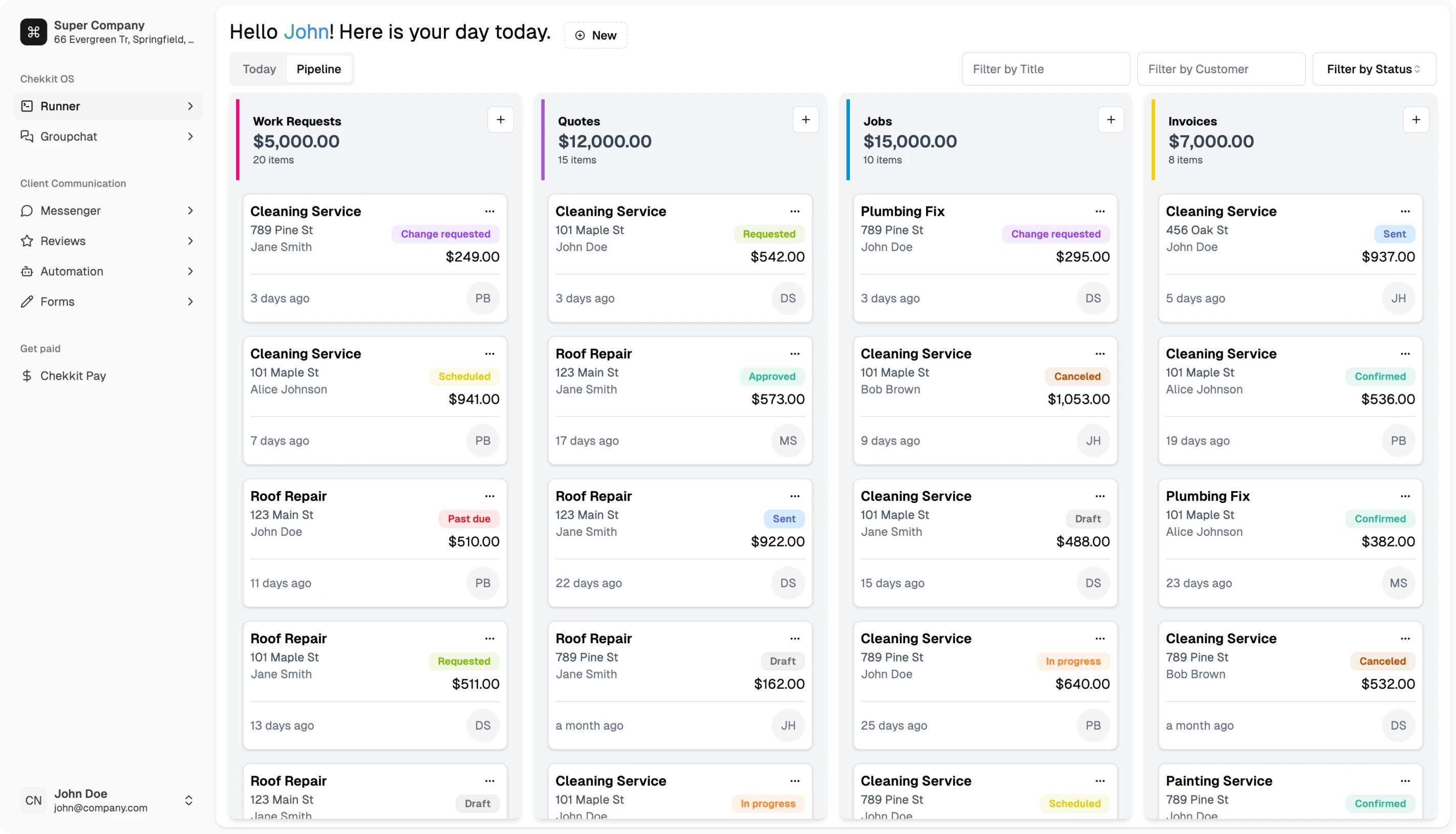Click In progress badge on $640.00 card
The width and height of the screenshot is (1456, 834).
coord(1073,661)
